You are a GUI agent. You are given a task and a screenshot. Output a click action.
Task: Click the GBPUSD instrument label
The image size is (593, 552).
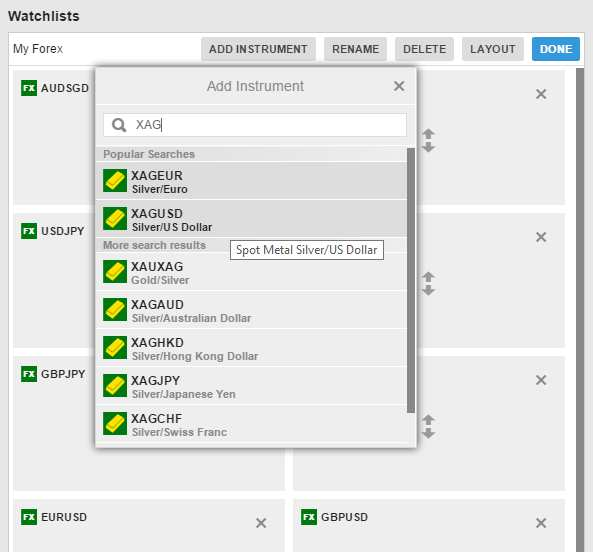(345, 517)
